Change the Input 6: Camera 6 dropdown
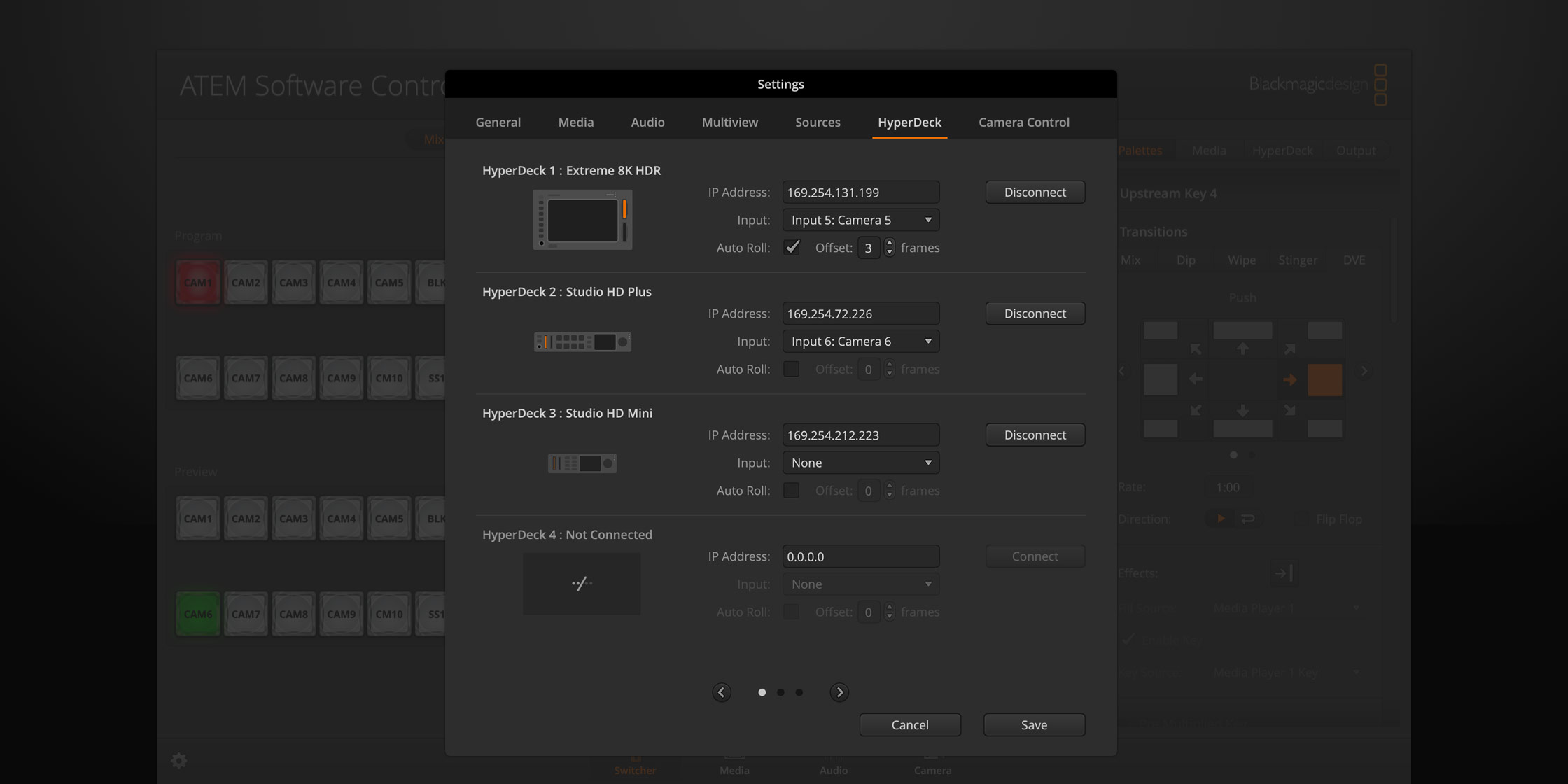Screen dimensions: 1568x784 point(860,341)
